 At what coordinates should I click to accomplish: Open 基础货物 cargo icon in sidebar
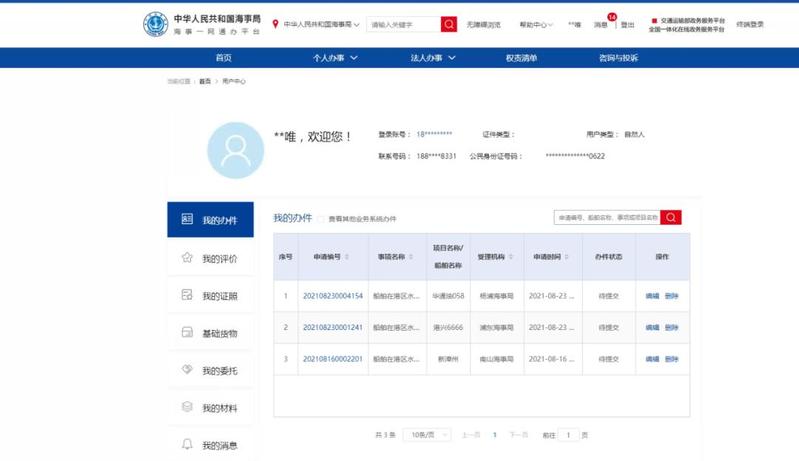click(x=187, y=332)
